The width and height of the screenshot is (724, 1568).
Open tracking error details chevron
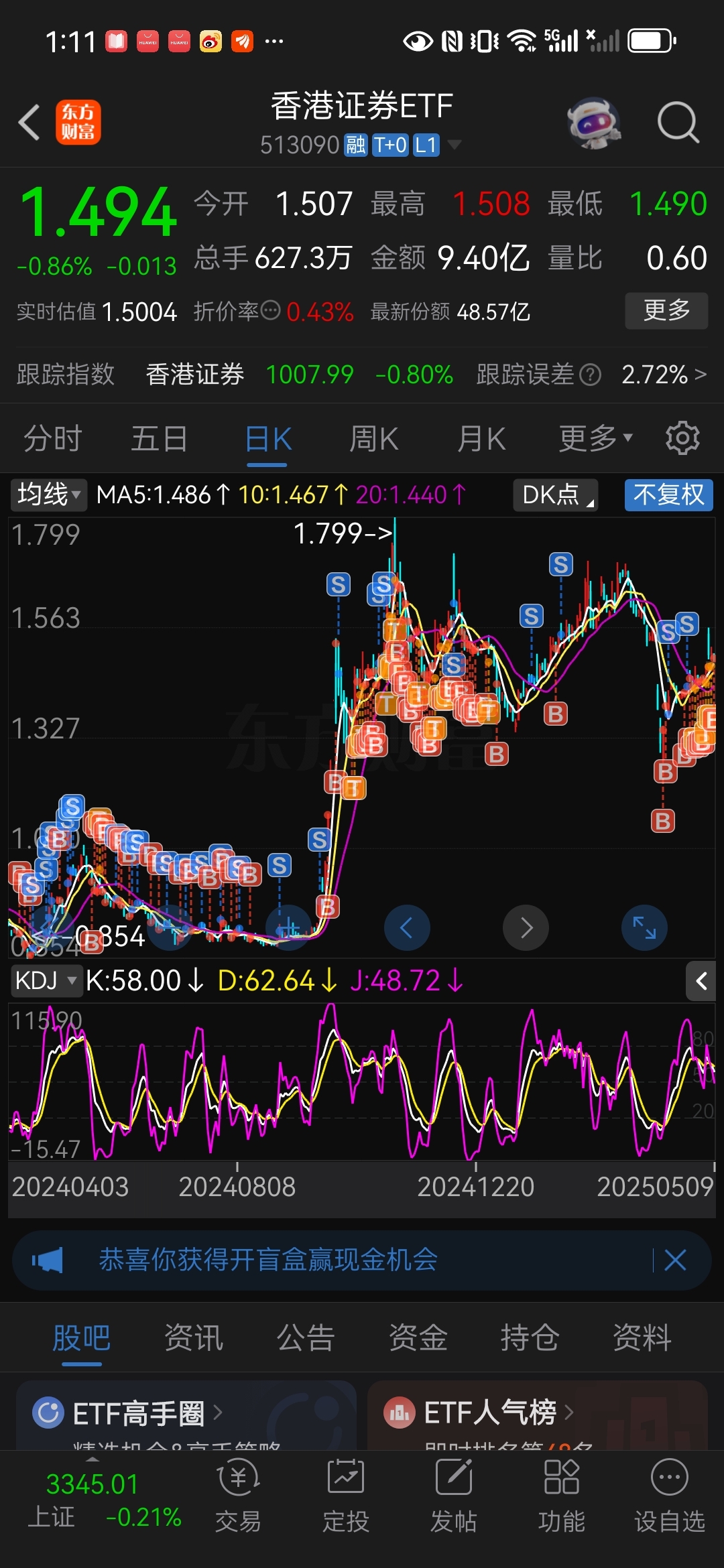700,374
